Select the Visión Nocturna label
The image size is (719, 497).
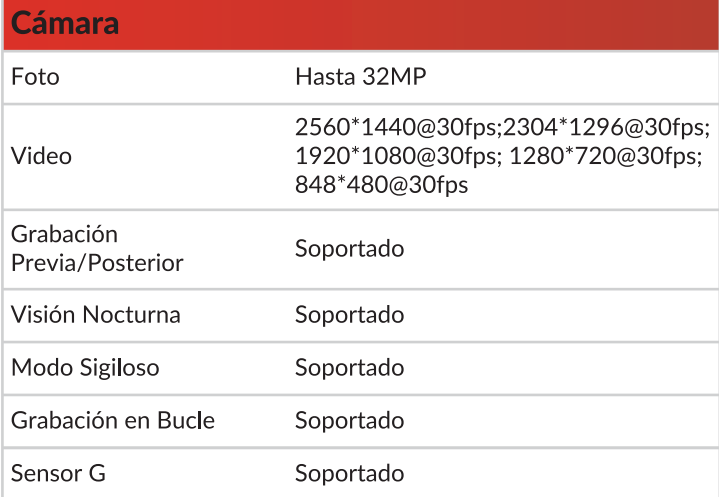pyautogui.click(x=95, y=315)
